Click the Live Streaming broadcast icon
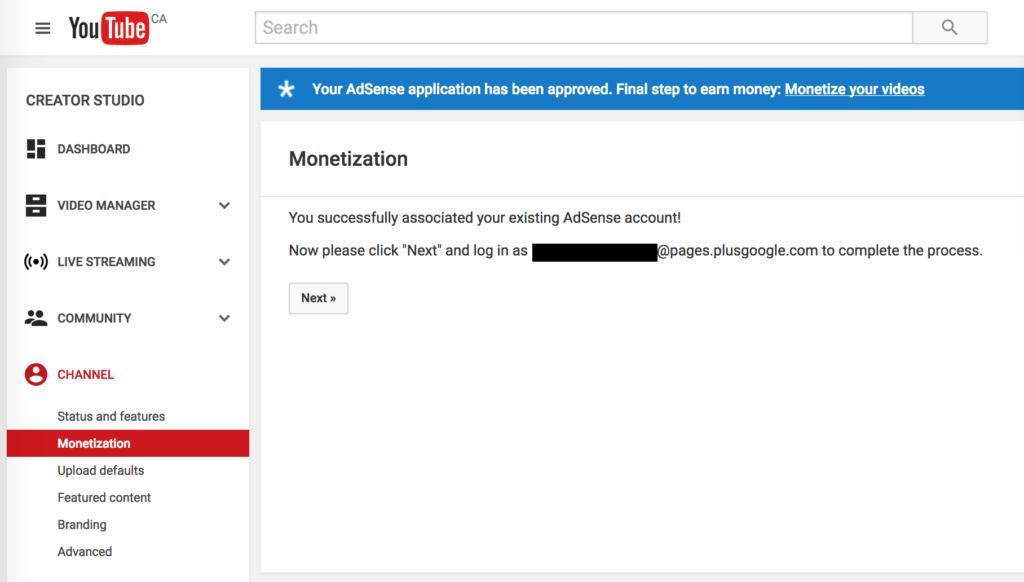The height and width of the screenshot is (582, 1024). [x=36, y=262]
